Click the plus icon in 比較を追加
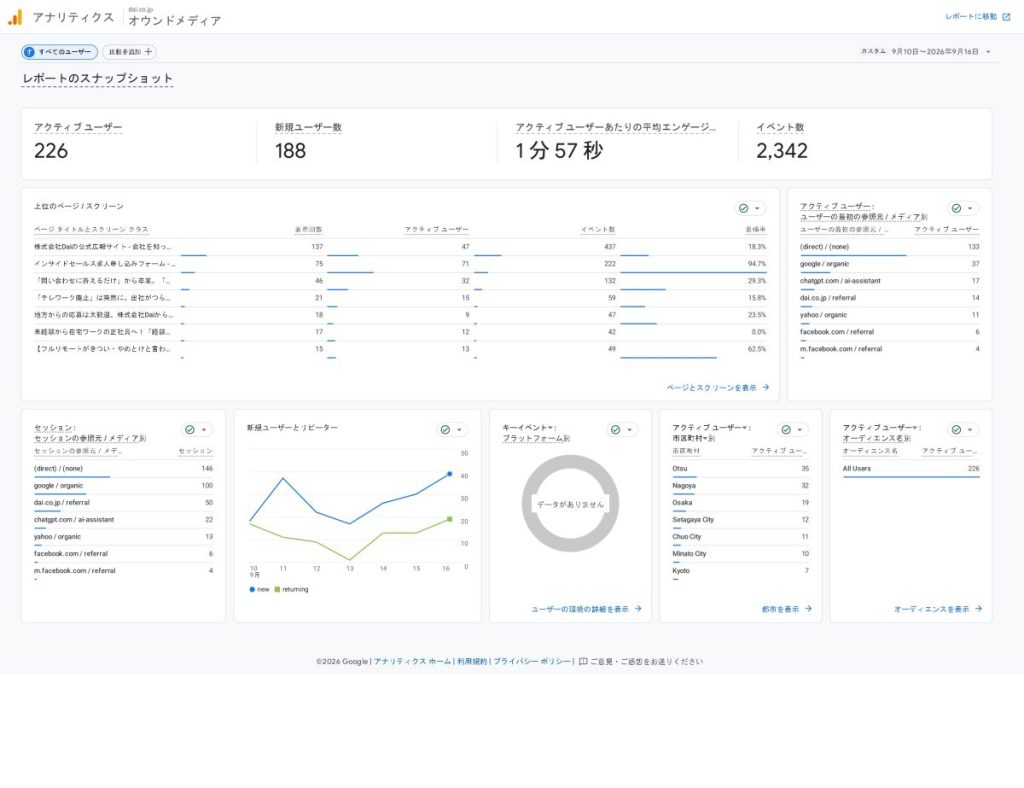The width and height of the screenshot is (1024, 788). (148, 52)
